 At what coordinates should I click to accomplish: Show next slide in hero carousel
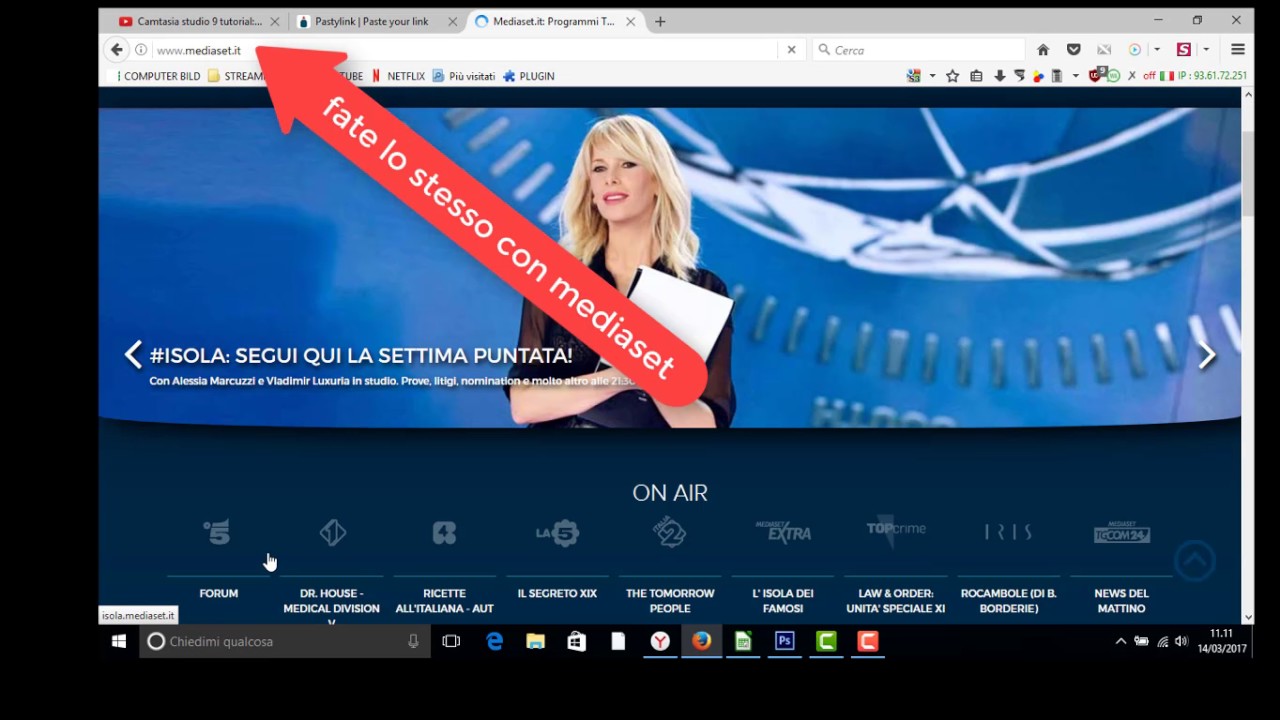[1207, 354]
